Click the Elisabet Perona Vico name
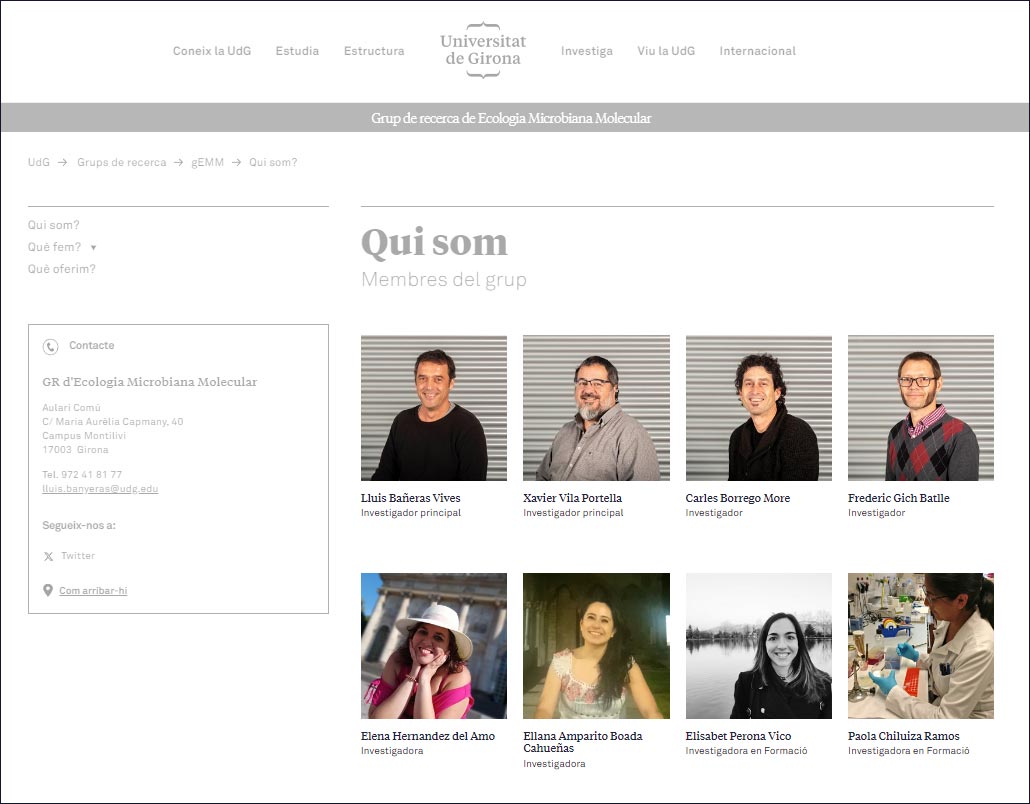1030x804 pixels. click(738, 736)
